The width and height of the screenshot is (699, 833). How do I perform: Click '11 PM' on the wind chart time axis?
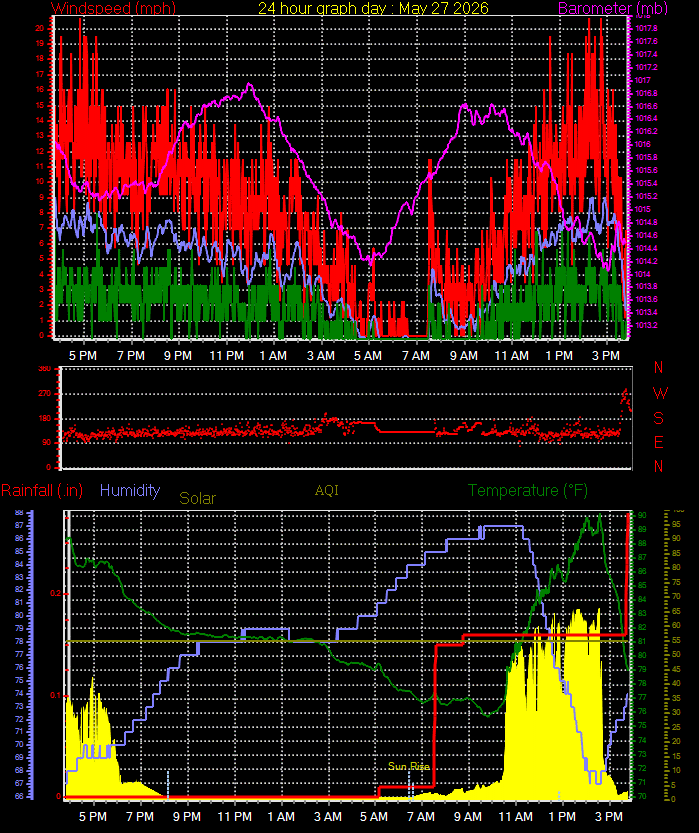click(x=227, y=355)
